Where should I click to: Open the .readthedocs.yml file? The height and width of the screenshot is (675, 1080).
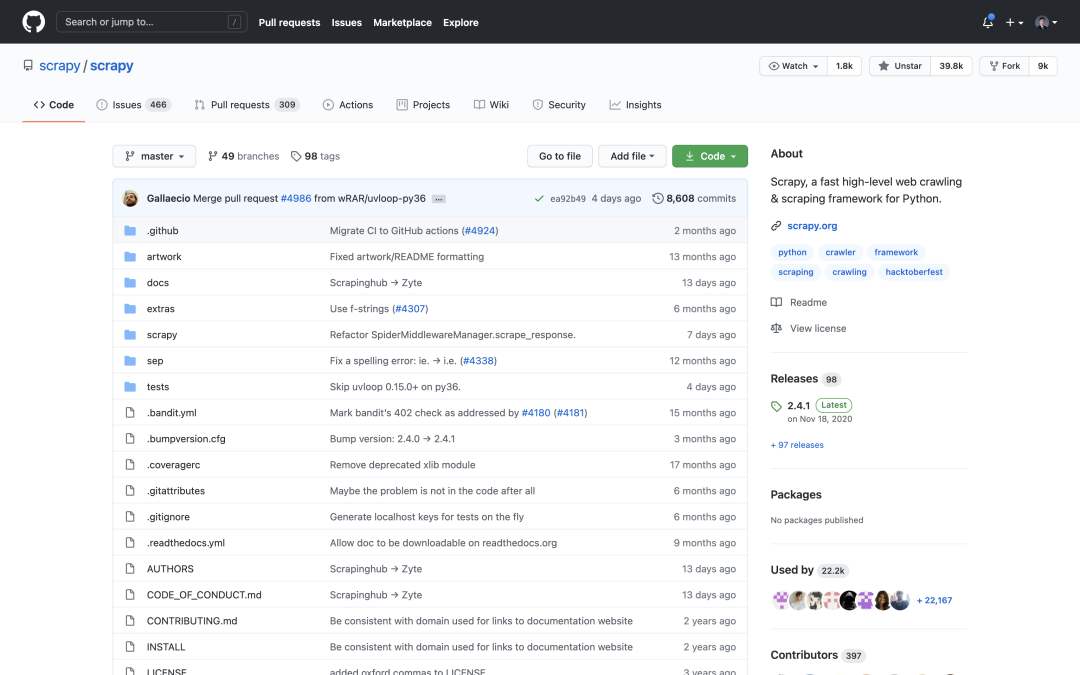pyautogui.click(x=186, y=543)
